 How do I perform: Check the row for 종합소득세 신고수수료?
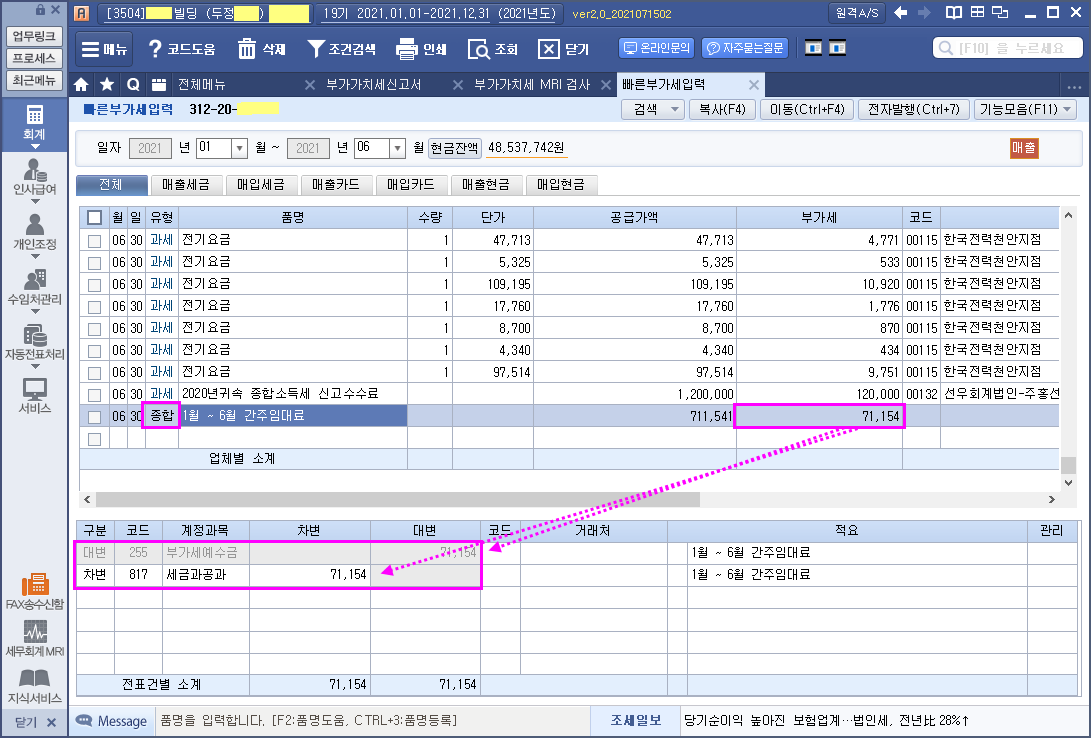coord(94,393)
